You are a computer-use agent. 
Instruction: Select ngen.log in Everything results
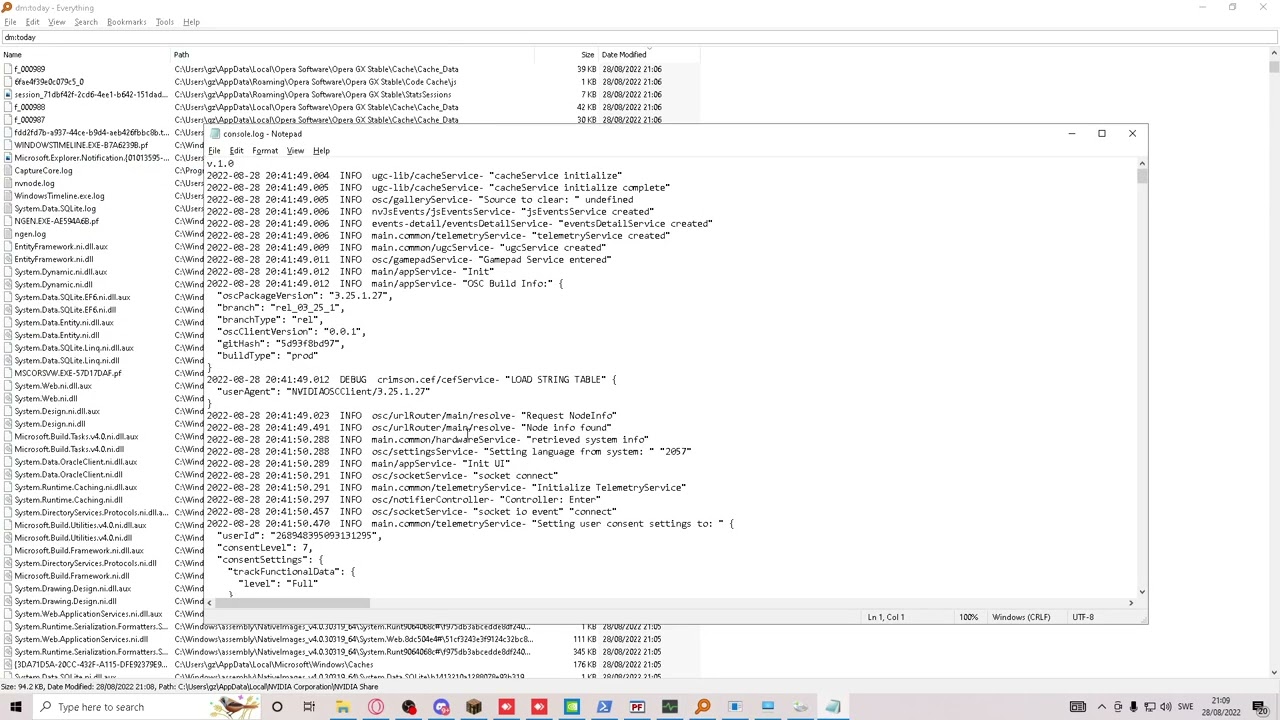pyautogui.click(x=30, y=234)
